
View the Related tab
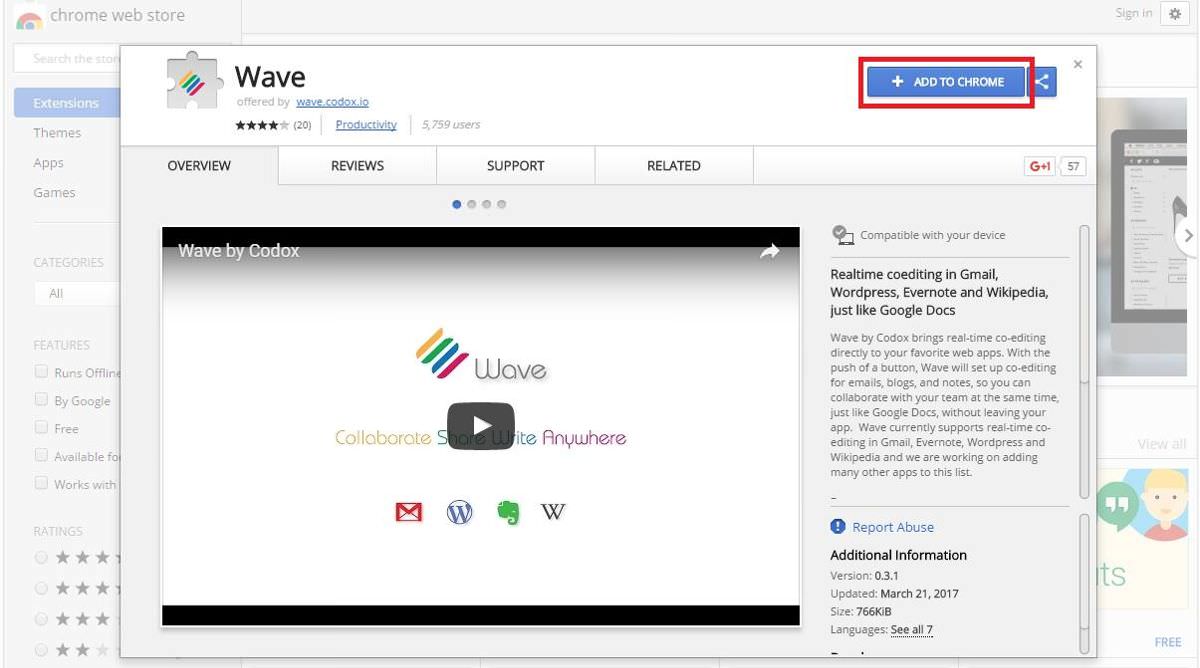click(674, 166)
